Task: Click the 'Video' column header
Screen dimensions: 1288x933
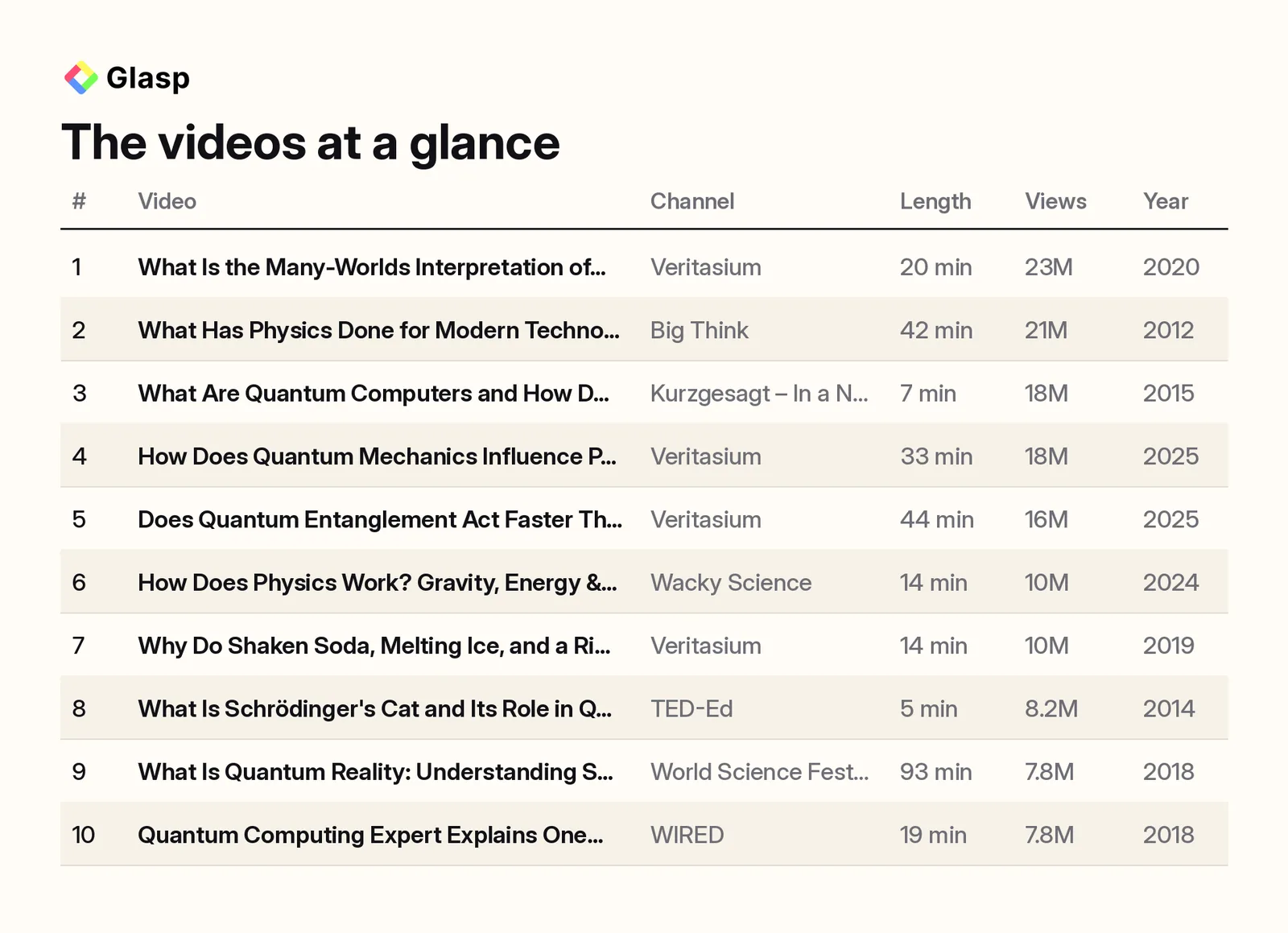Action: click(167, 201)
